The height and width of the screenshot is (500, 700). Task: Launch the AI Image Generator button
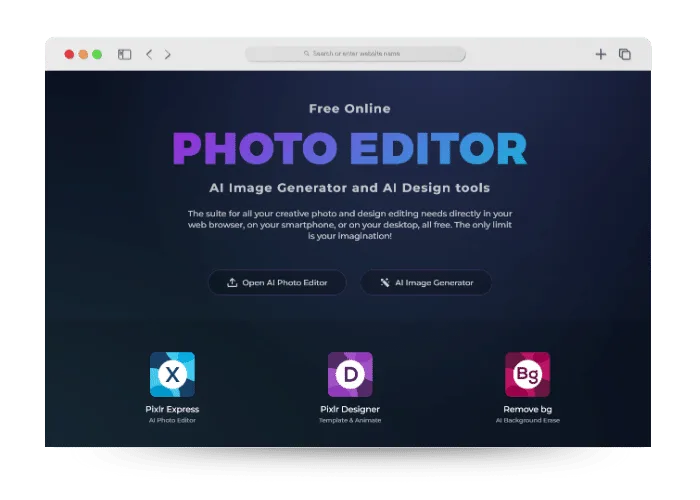click(x=426, y=283)
